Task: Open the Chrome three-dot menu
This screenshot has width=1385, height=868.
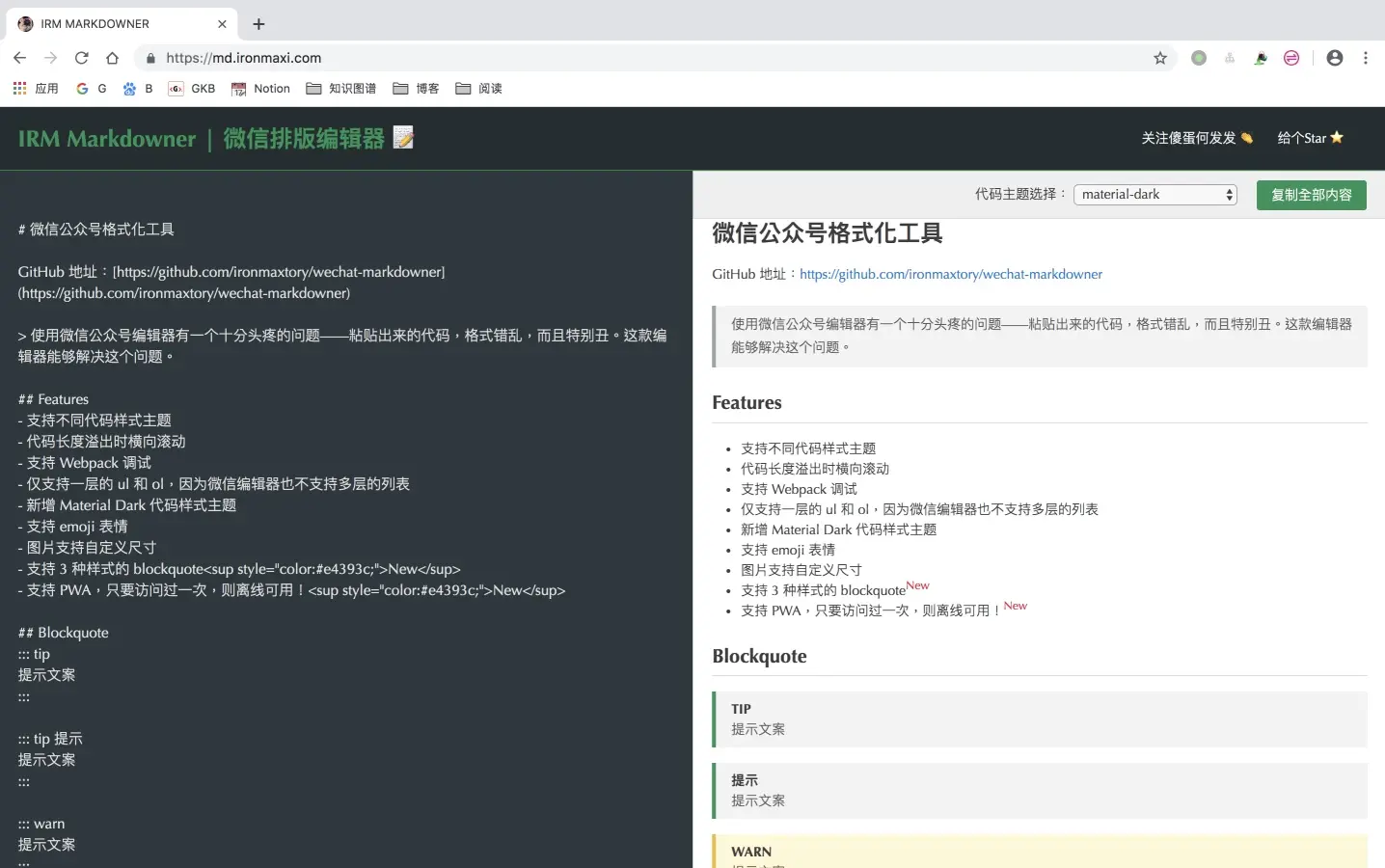Action: pos(1367,58)
